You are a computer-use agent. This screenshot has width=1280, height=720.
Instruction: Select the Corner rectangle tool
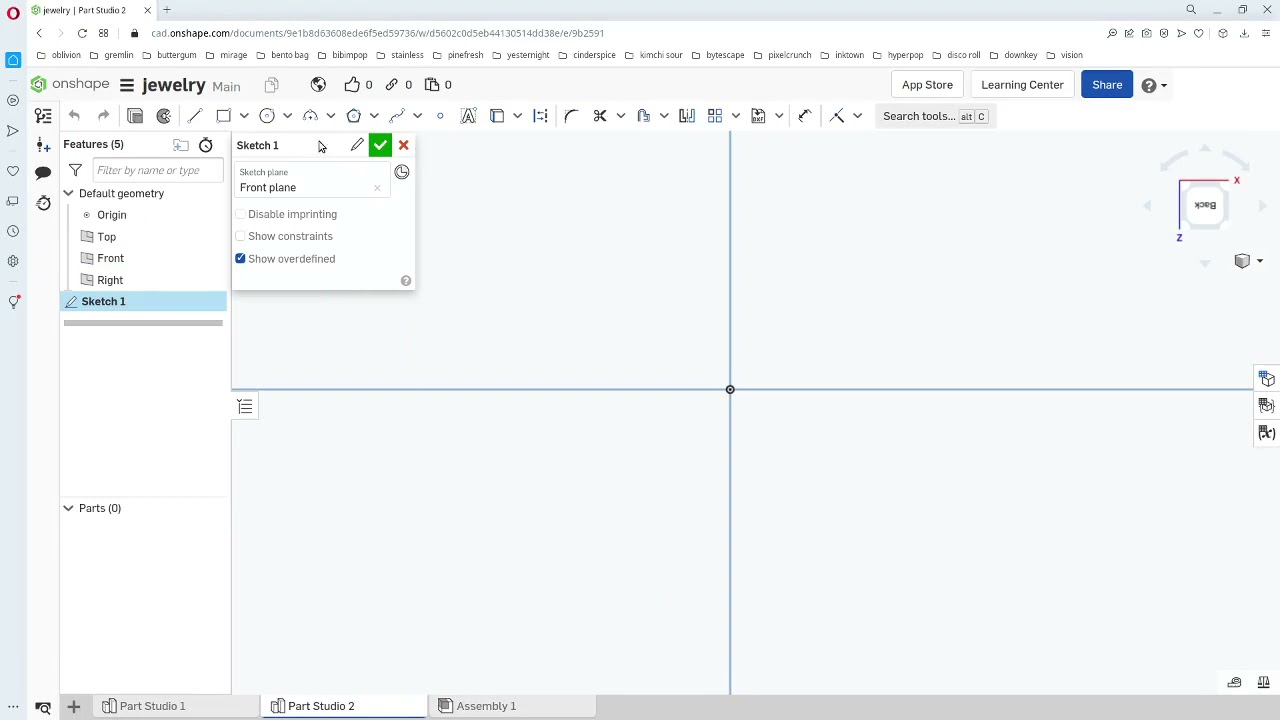click(223, 116)
